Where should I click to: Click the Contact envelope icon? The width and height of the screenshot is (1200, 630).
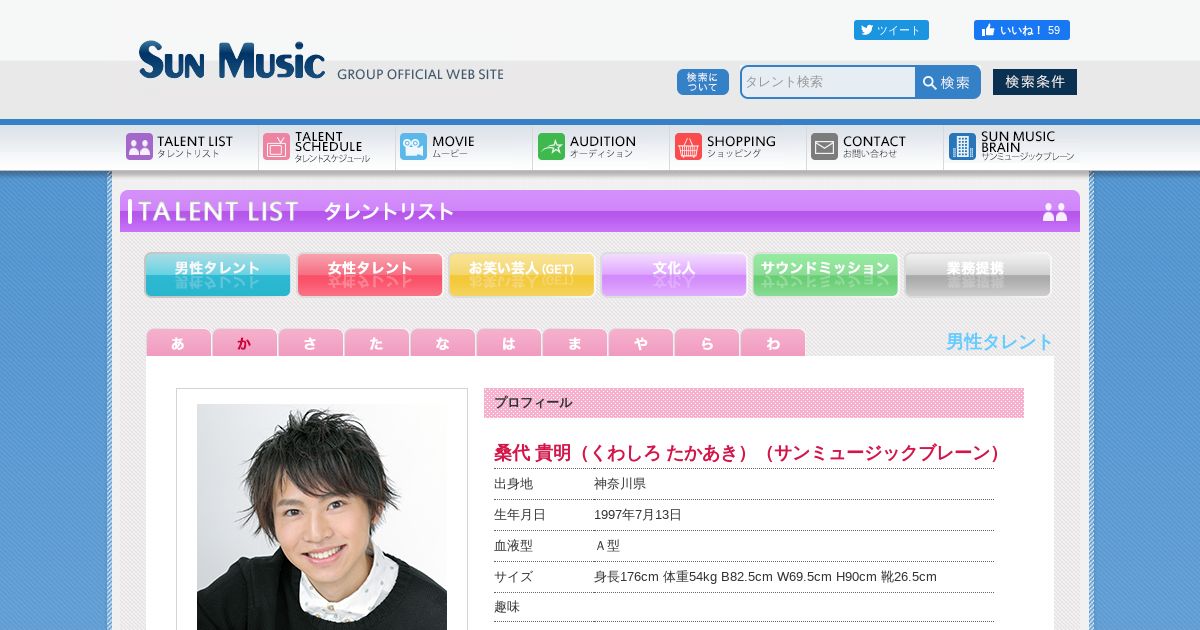pyautogui.click(x=824, y=147)
